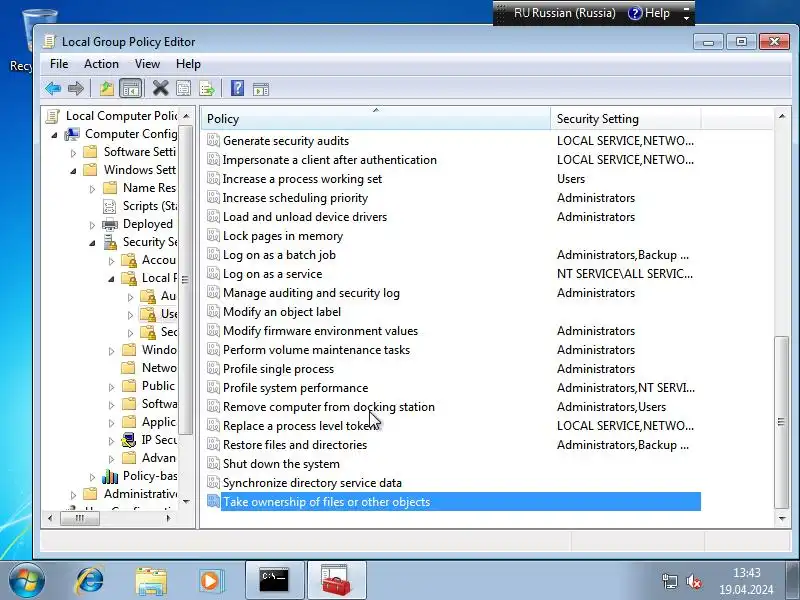Screen dimensions: 800x600
Task: Click the clock showing 13:43
Action: pos(746,572)
